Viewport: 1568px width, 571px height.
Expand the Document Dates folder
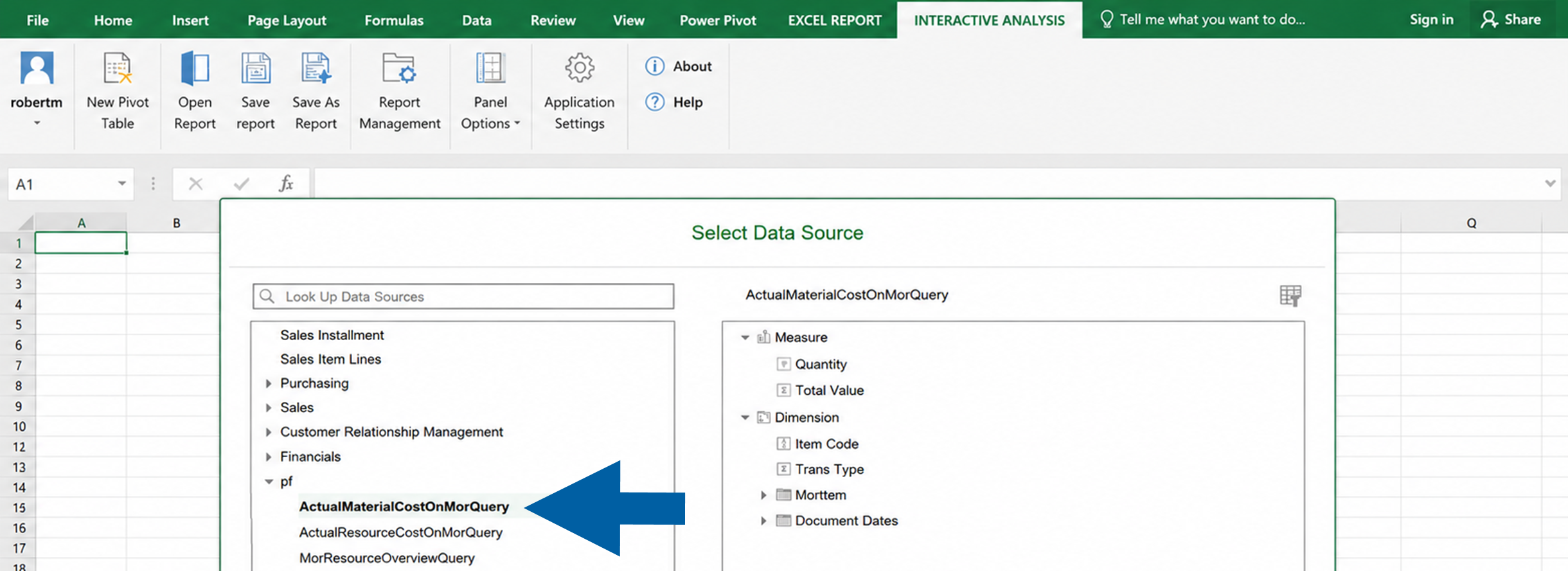coord(763,521)
